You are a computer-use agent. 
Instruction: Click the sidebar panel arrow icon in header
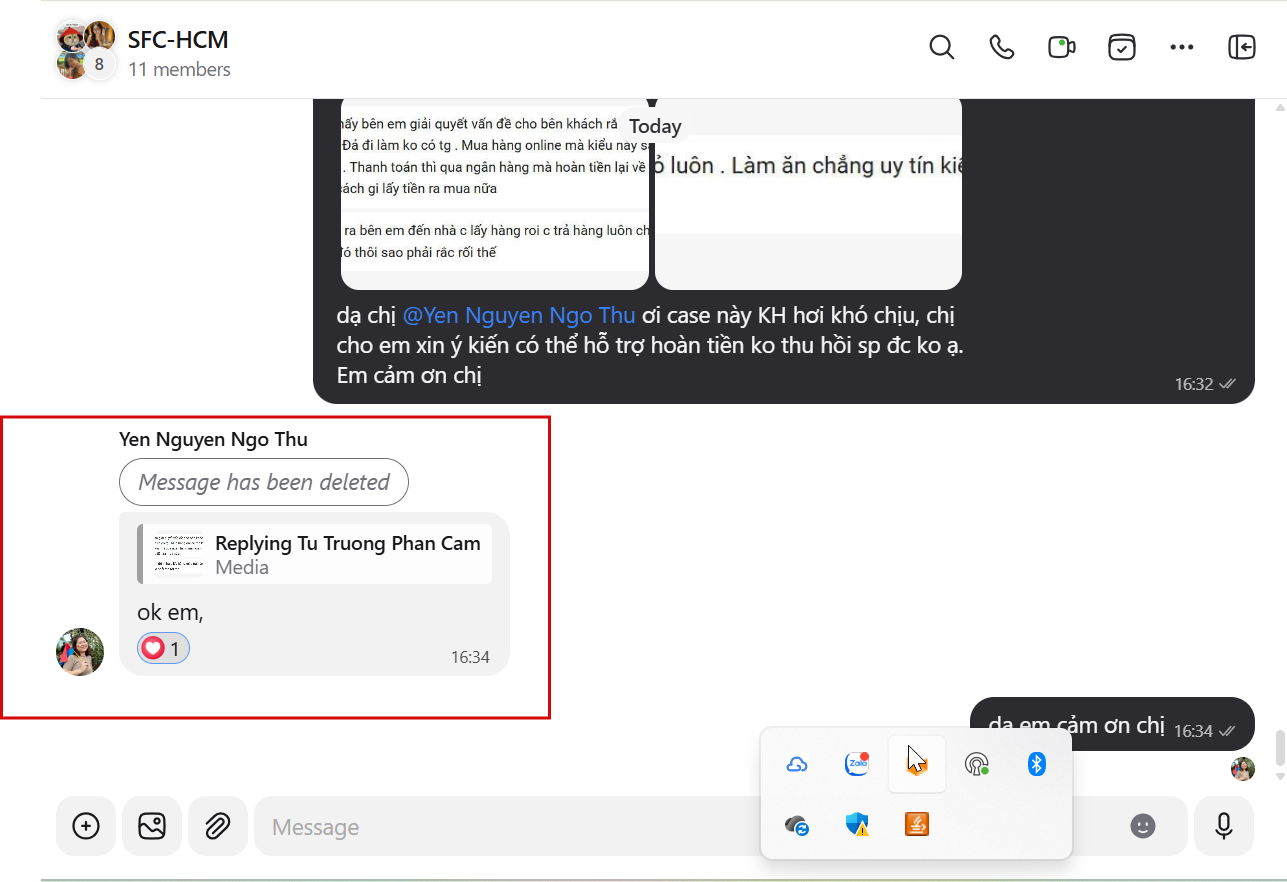coord(1242,47)
